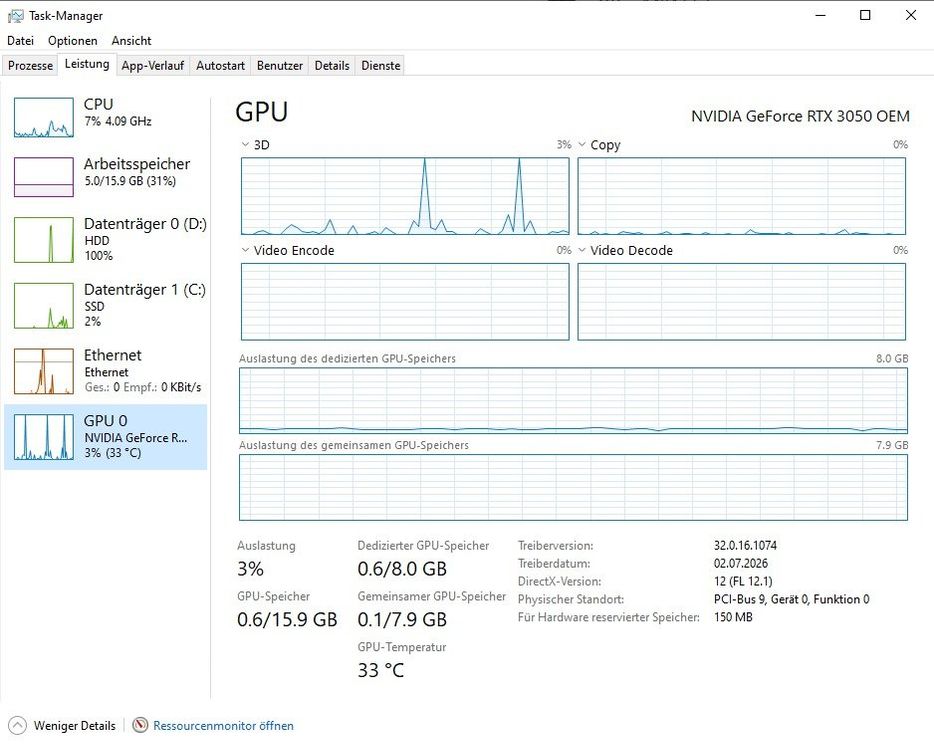Click the Weniger Details collapse arrow icon
The height and width of the screenshot is (750, 934).
click(18, 725)
